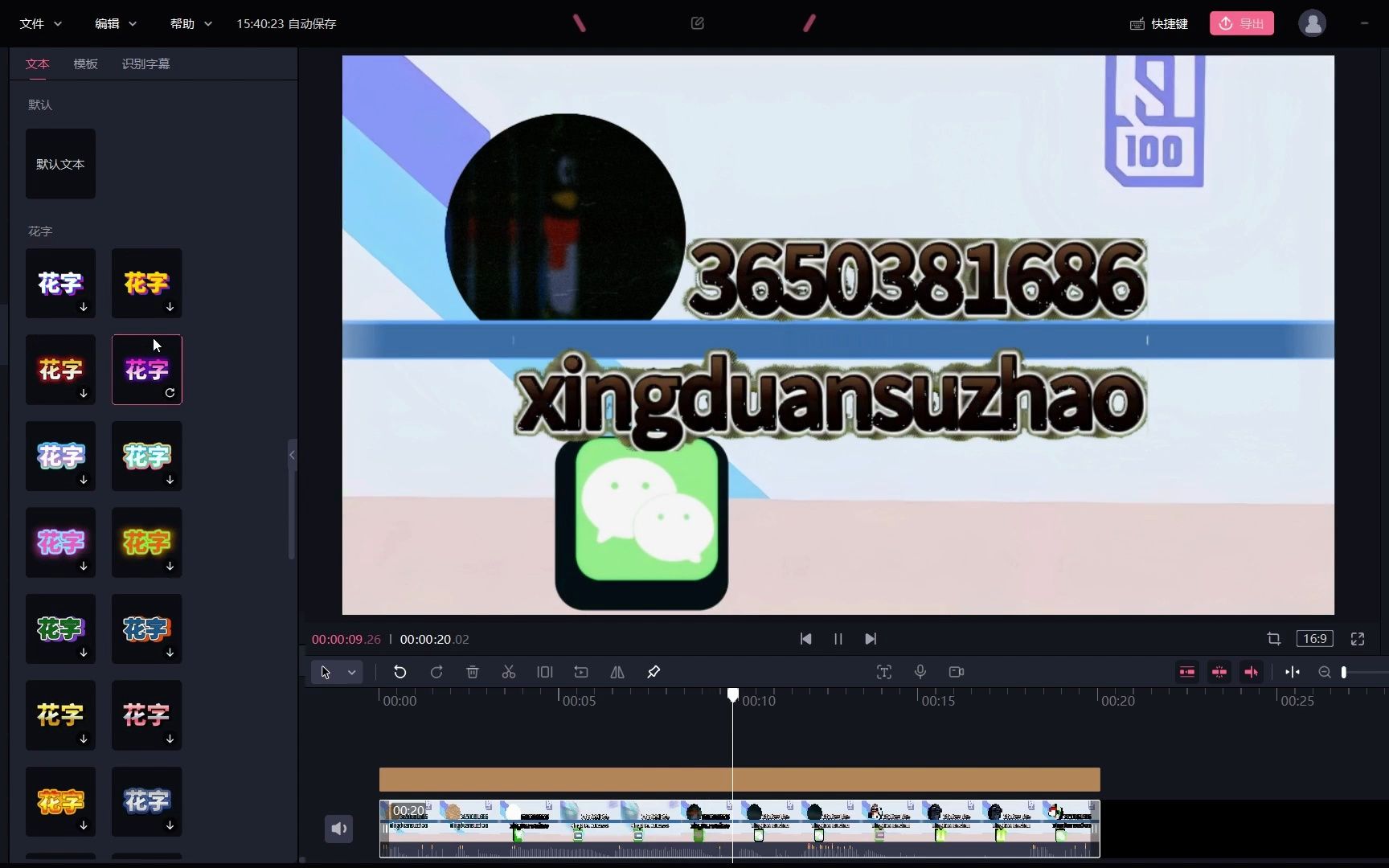Delete the selected clip with trash icon
The image size is (1389, 868).
[x=473, y=672]
